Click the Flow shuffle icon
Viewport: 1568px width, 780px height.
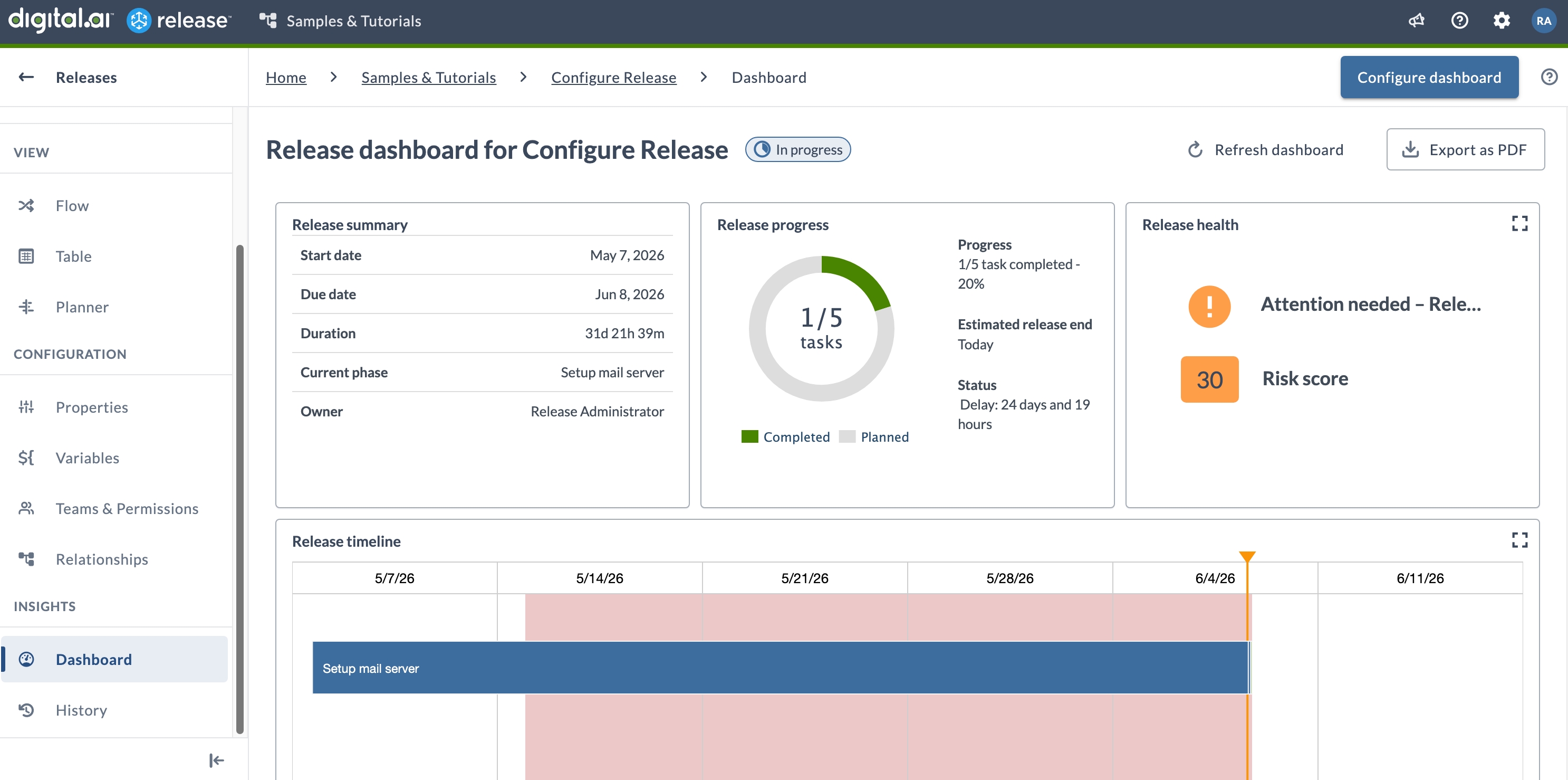tap(26, 206)
